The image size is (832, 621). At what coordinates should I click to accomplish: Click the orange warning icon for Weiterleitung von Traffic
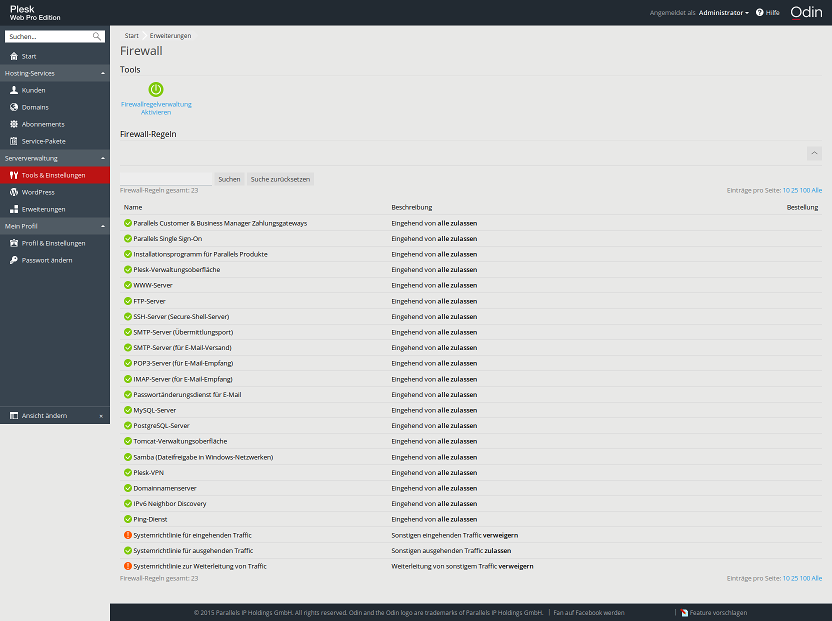pos(127,566)
